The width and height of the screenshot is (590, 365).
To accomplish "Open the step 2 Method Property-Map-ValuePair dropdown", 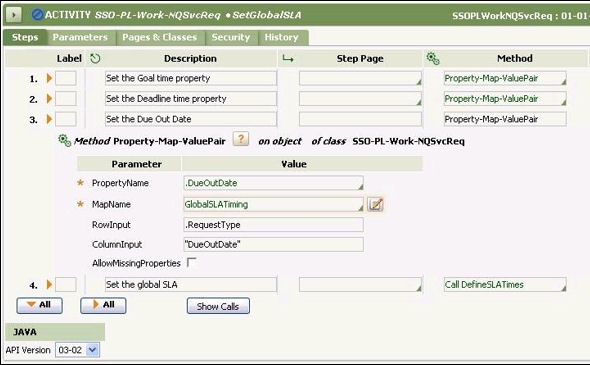I will coord(563,102).
